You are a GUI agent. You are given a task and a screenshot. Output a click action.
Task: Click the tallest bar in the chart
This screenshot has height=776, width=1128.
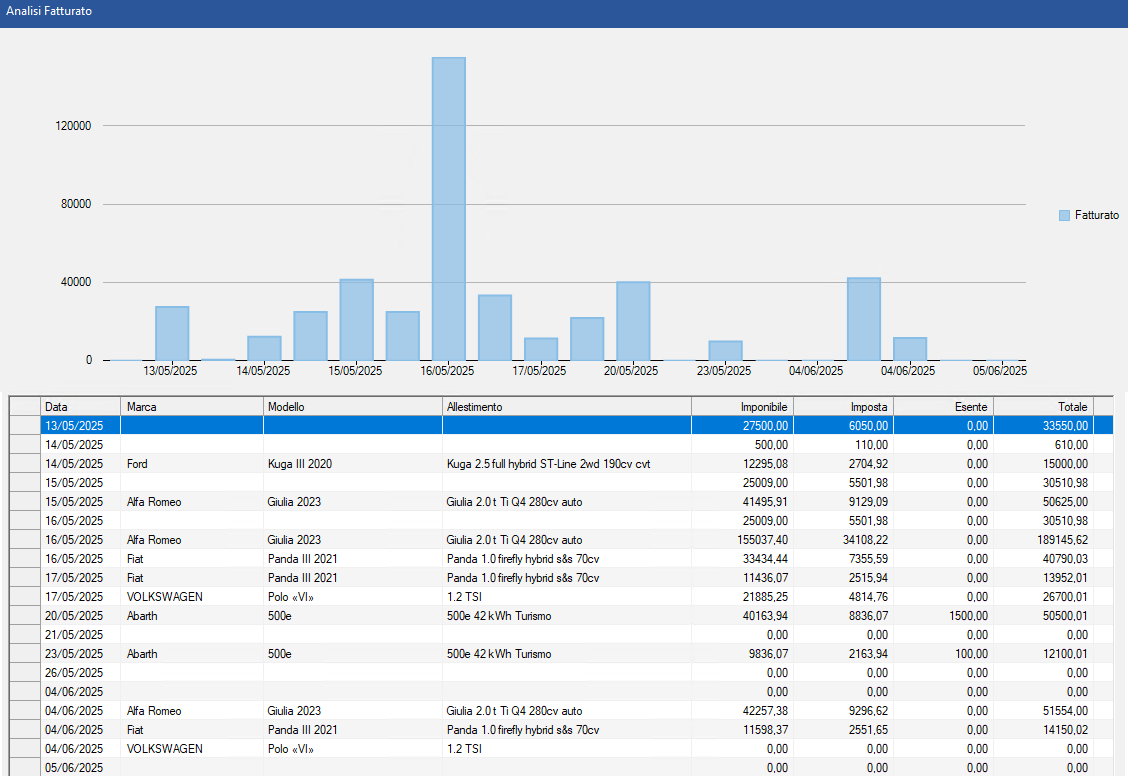point(448,208)
